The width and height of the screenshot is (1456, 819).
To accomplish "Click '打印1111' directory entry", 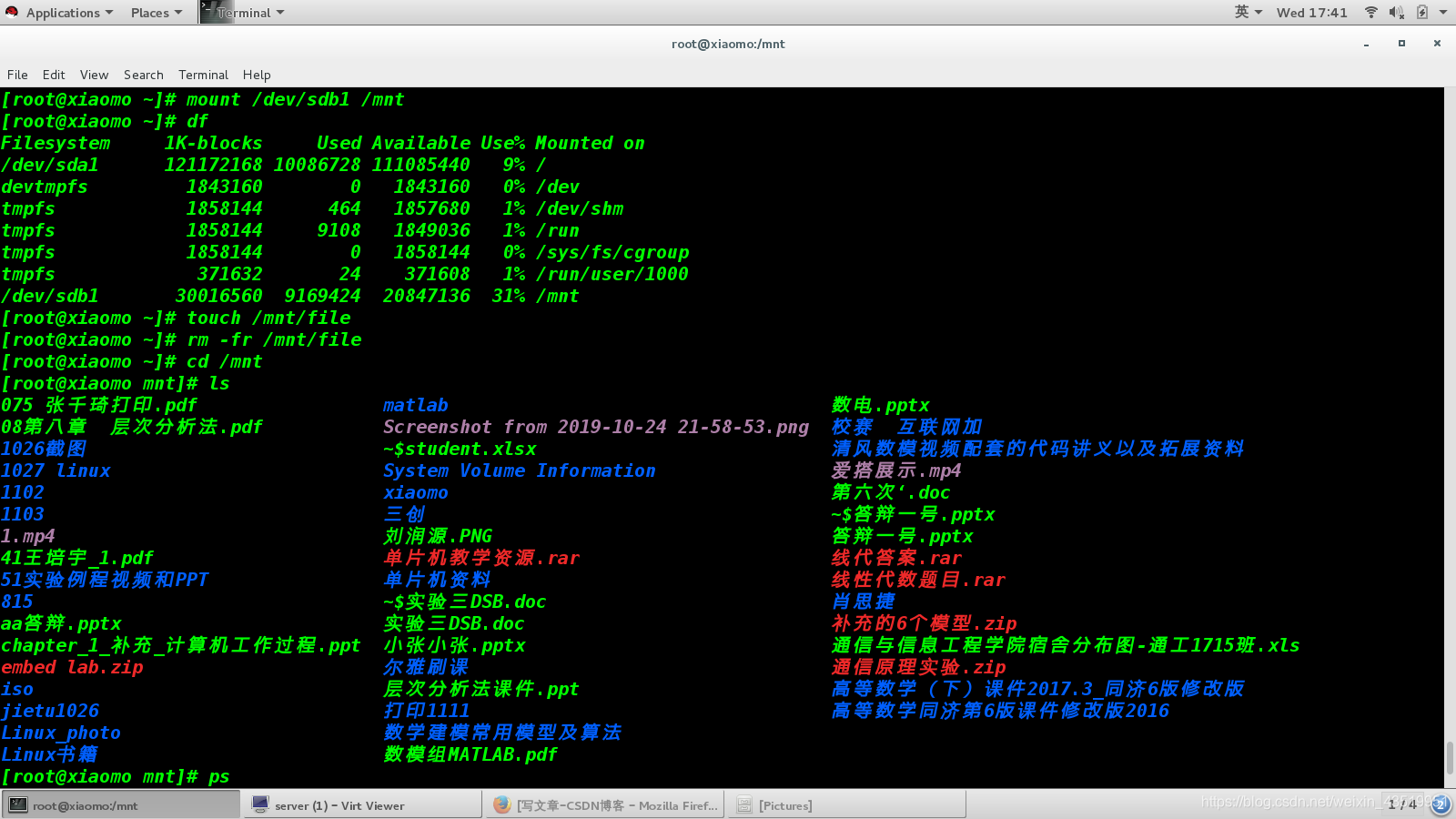I will point(427,711).
